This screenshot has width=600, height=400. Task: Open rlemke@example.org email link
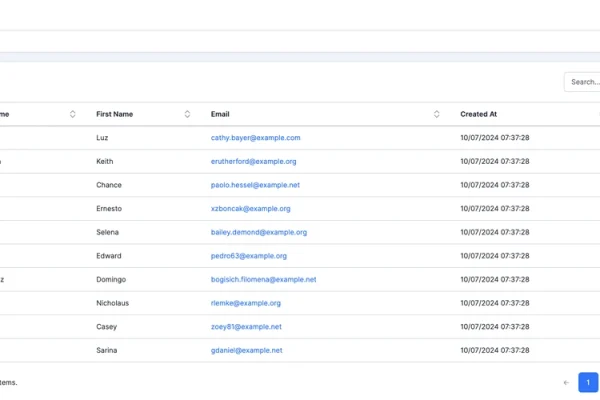pyautogui.click(x=246, y=303)
